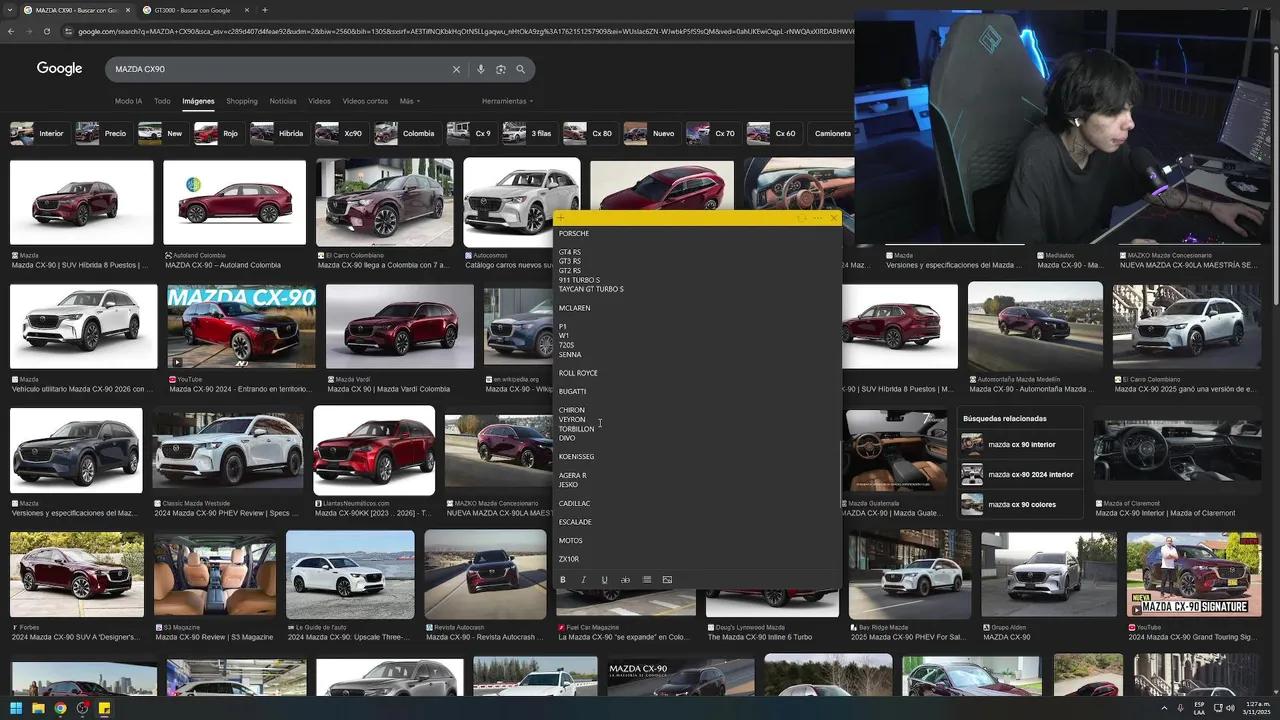
Task: Expand the Más dropdown menu
Action: click(x=409, y=101)
